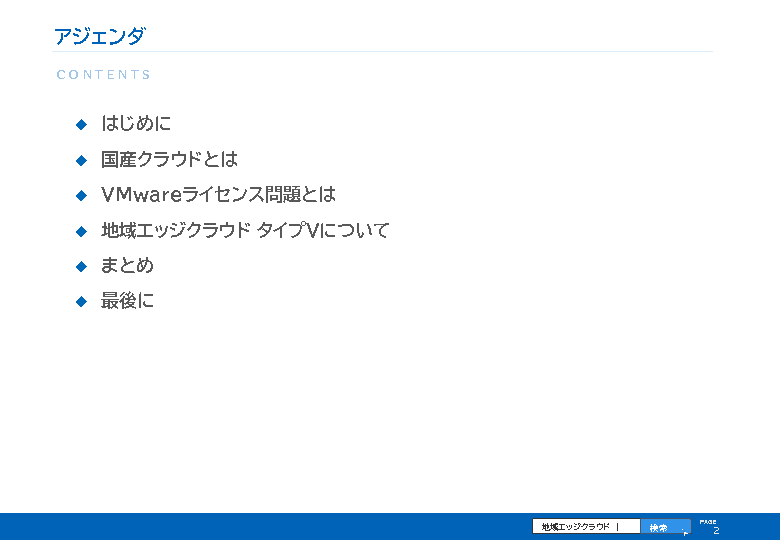Open the 国産クラウドとは agenda item
Viewport: 780px width, 540px height.
[x=169, y=160]
